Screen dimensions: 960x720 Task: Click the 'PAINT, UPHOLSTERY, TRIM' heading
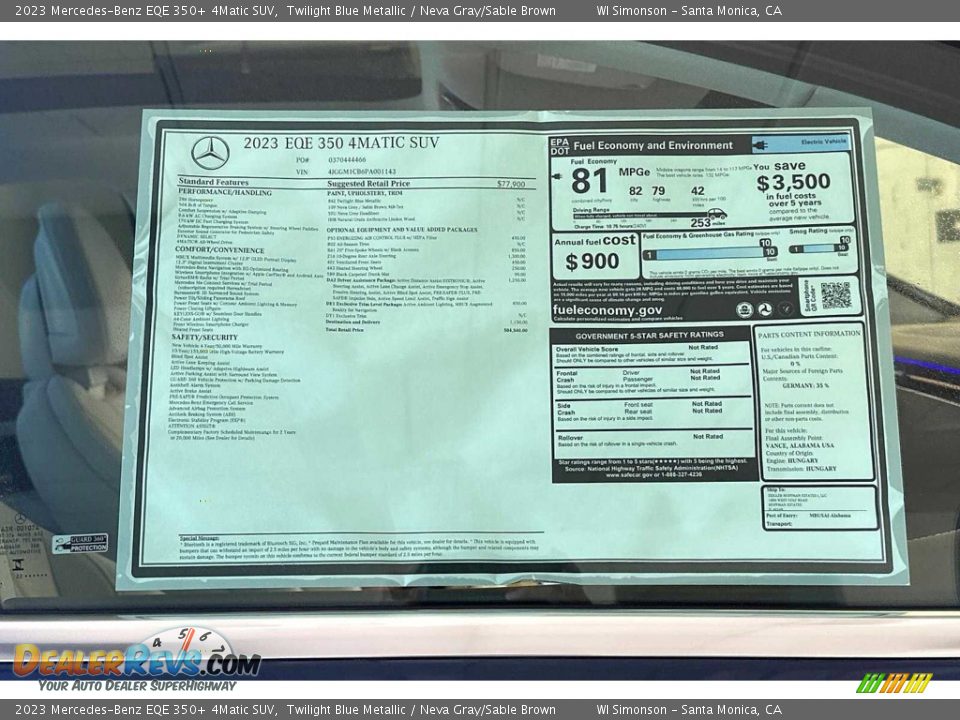click(365, 193)
